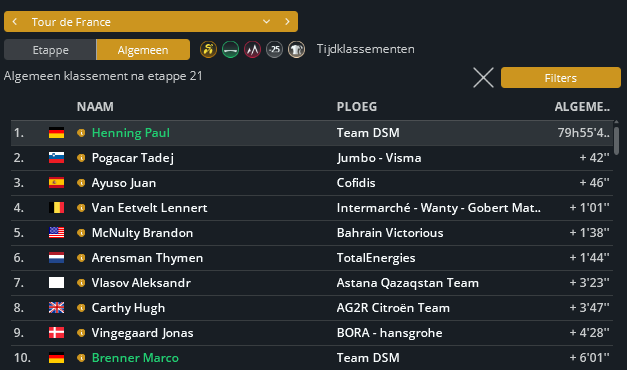Screen dimensions: 627x370
Task: Switch to the Etappe tab
Action: (x=50, y=50)
